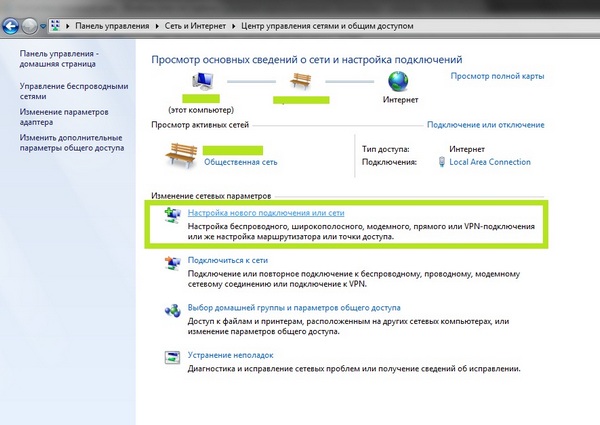
Task: Click the bench network icon in map
Action: [x=301, y=81]
